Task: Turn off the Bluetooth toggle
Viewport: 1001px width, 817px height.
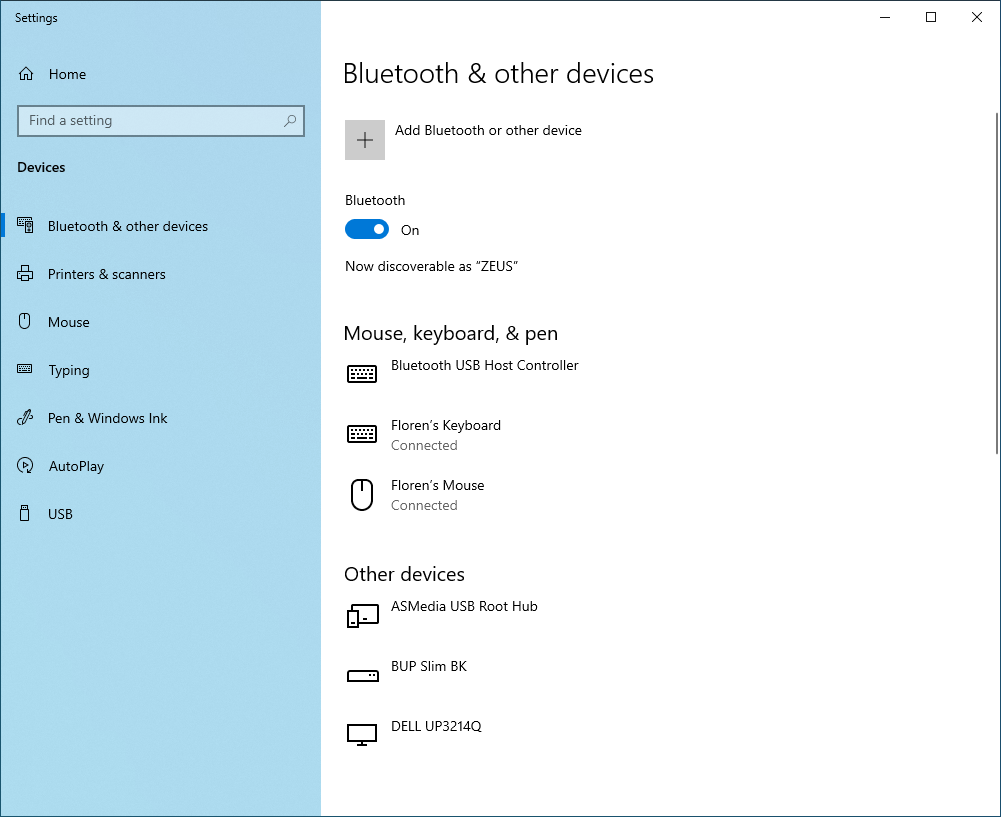Action: pyautogui.click(x=366, y=229)
